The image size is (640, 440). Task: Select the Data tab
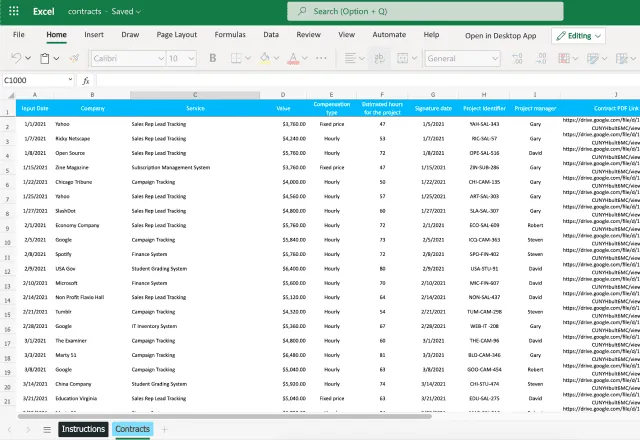(271, 35)
